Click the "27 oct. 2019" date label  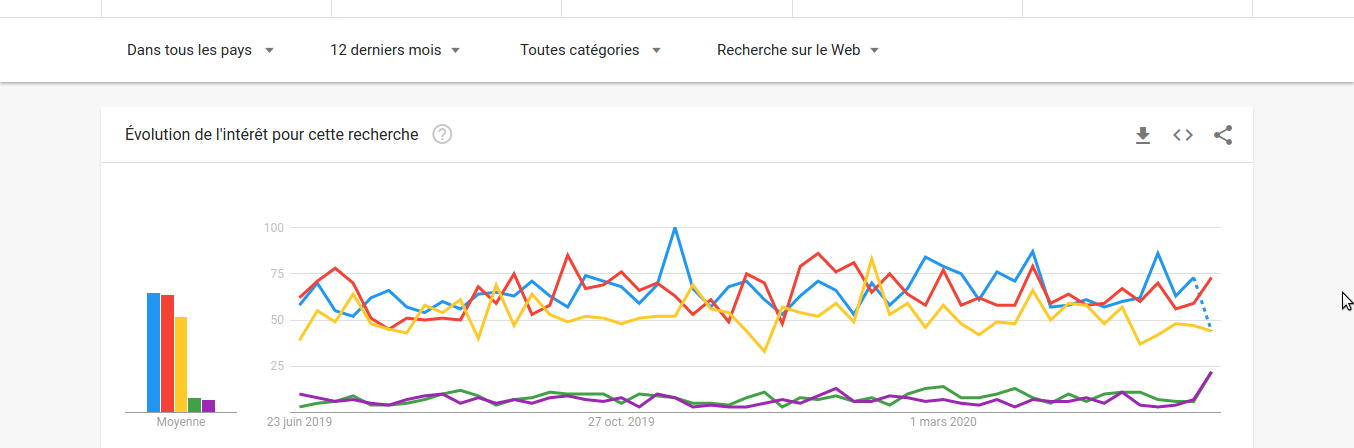click(621, 422)
